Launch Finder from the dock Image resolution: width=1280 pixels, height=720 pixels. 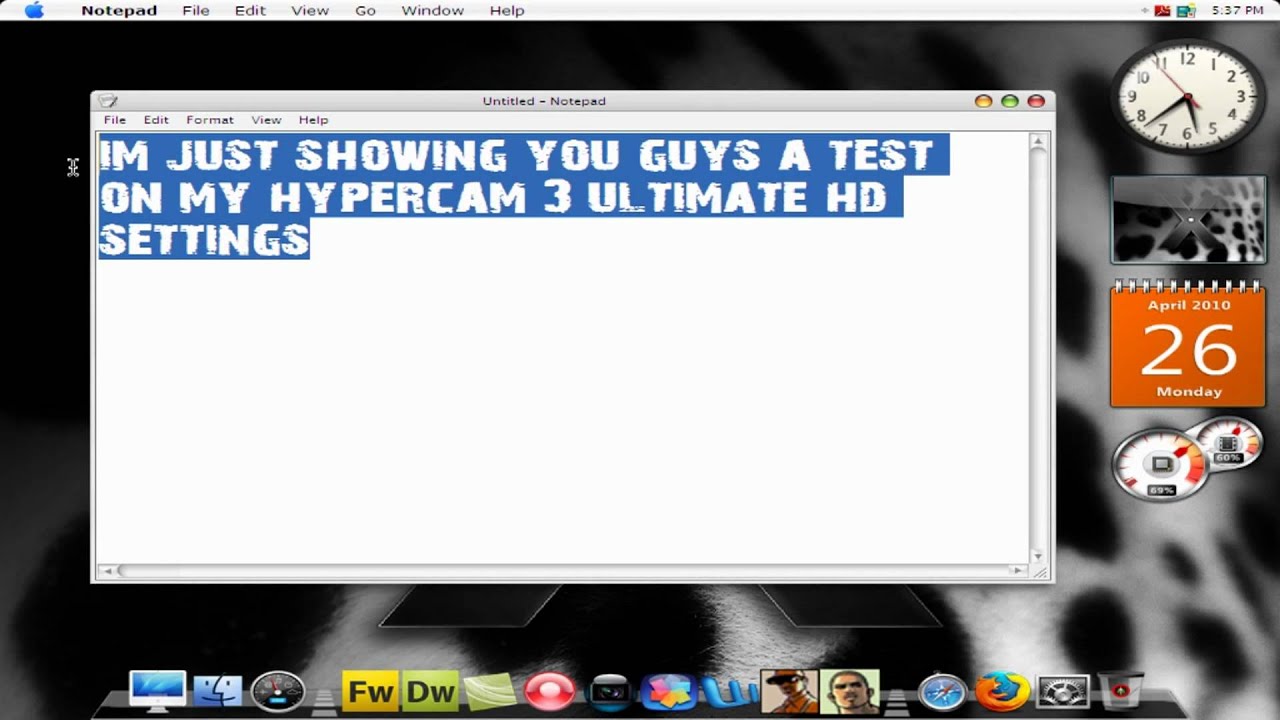pyautogui.click(x=217, y=691)
